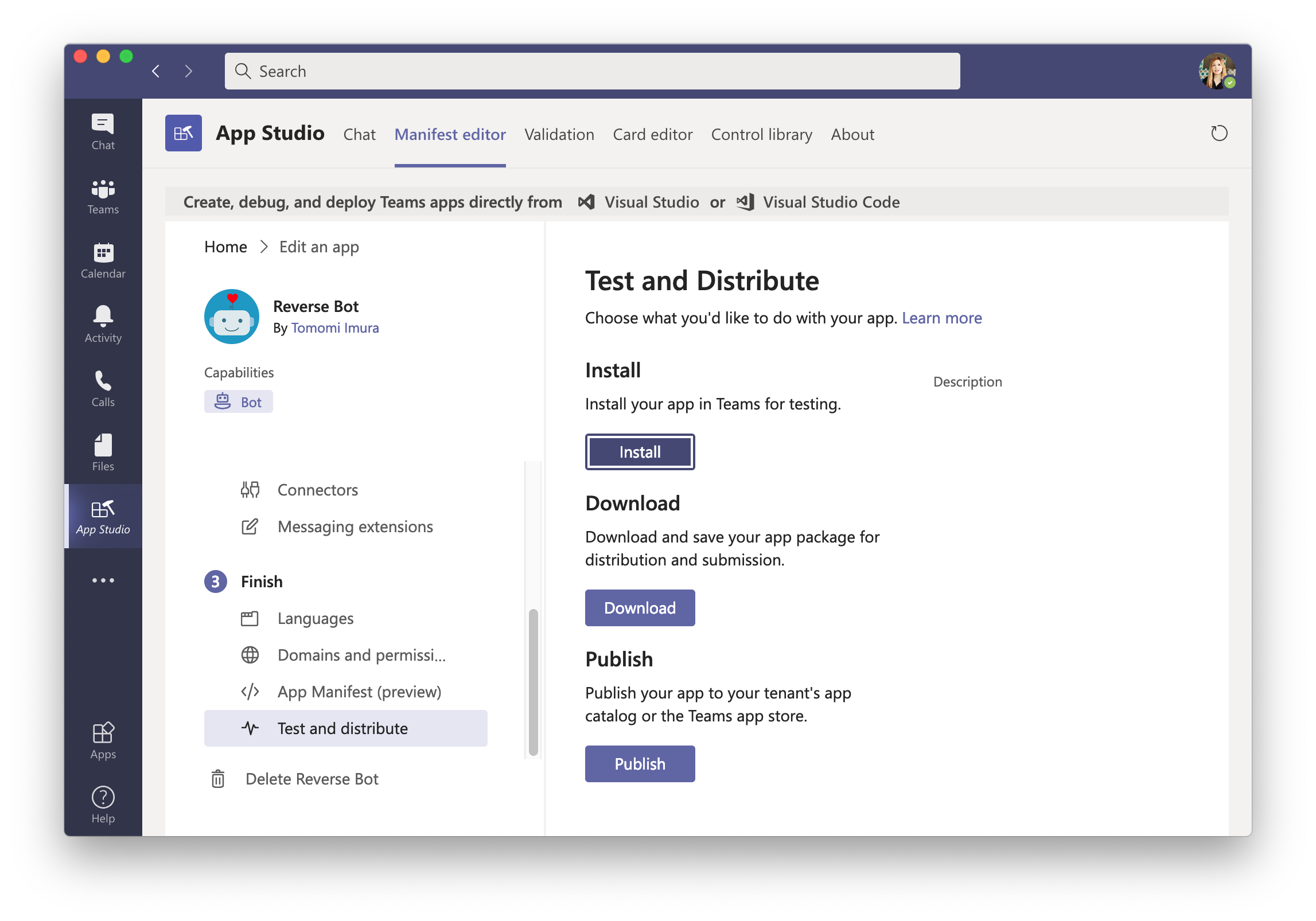The height and width of the screenshot is (921, 1316).
Task: Open the Apps store
Action: pos(103,740)
